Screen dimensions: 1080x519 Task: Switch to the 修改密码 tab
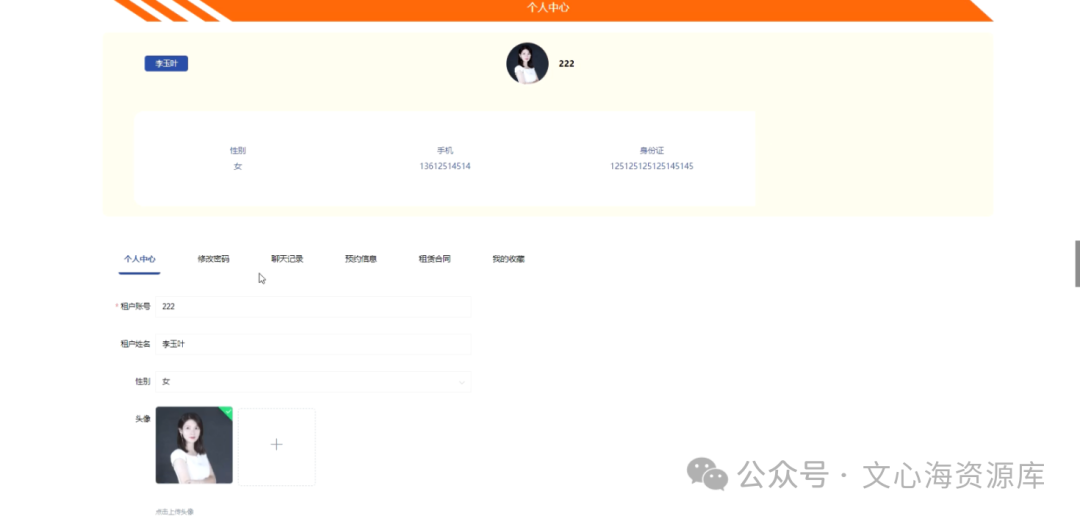click(214, 260)
